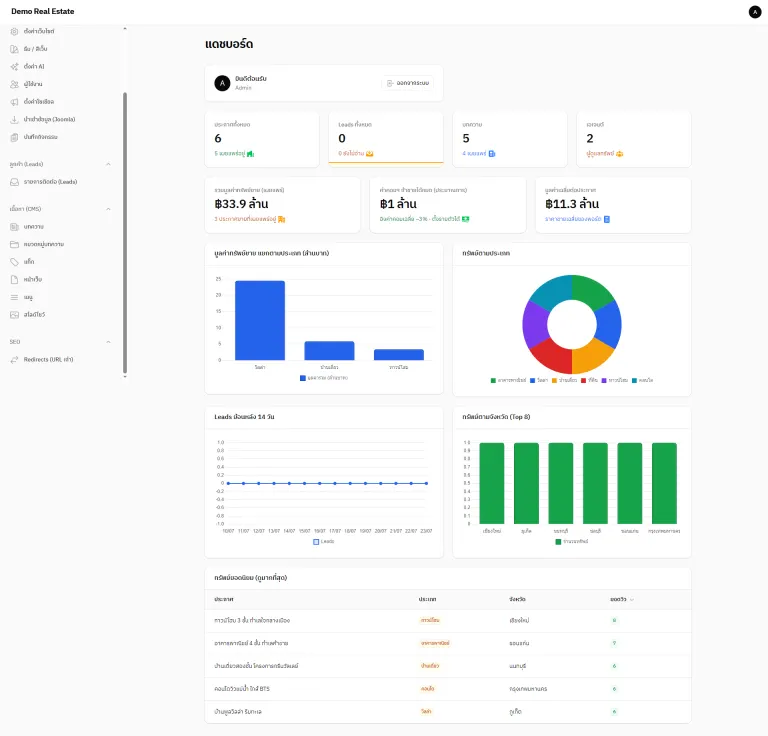Click the article categories folder icon
768x736 pixels.
(x=14, y=244)
